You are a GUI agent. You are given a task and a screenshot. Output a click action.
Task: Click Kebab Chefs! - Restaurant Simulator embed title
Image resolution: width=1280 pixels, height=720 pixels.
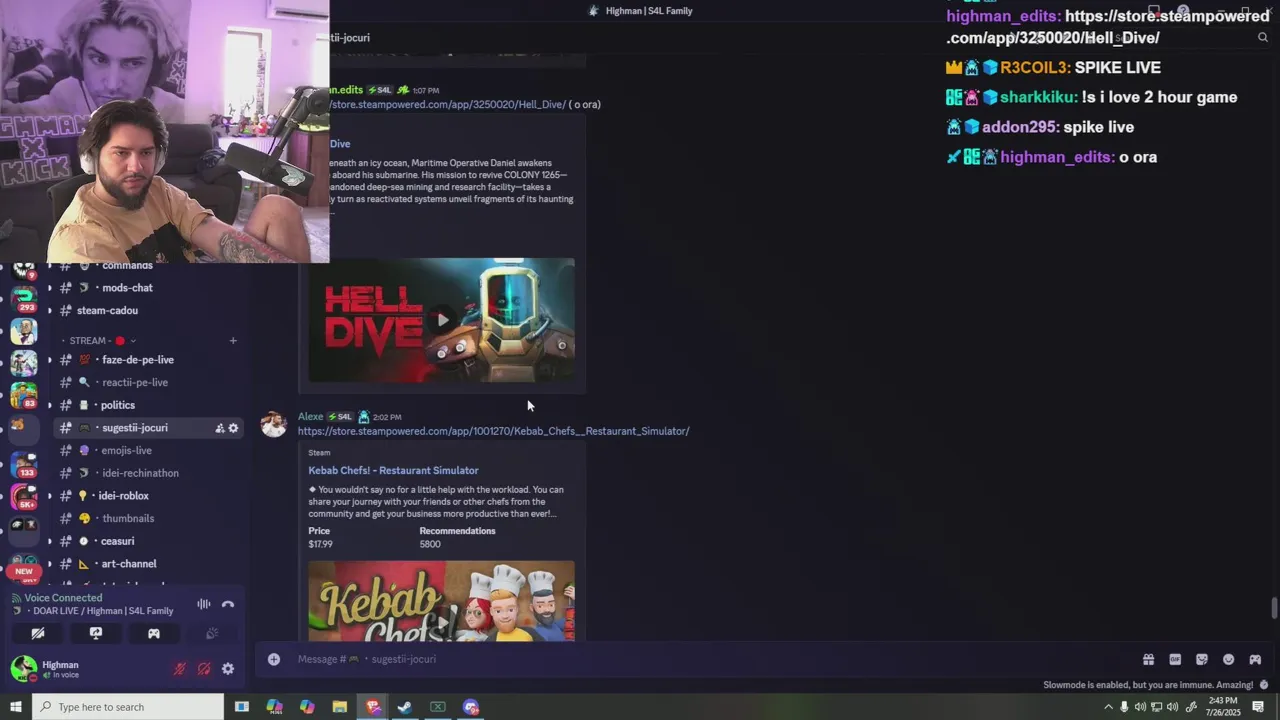[393, 470]
